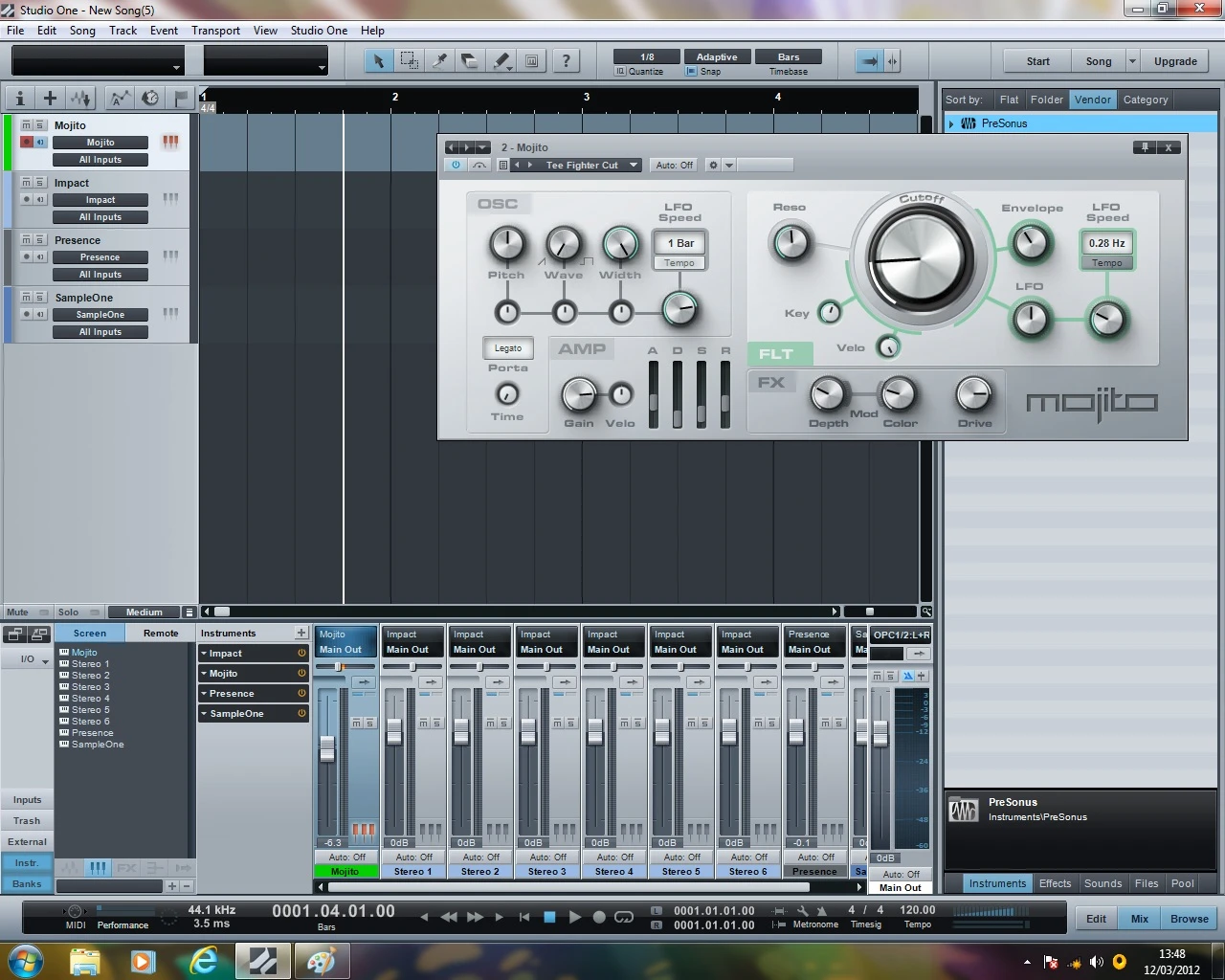
Task: Select the Mute tool
Action: click(532, 61)
